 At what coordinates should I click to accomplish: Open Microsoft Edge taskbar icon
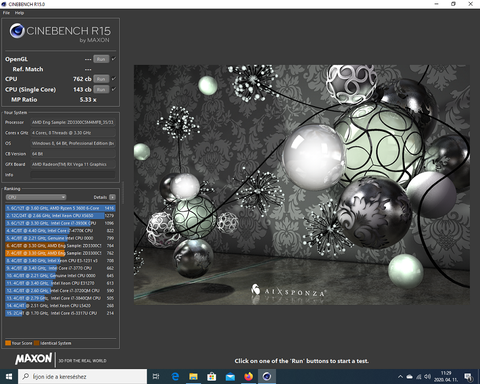point(175,377)
